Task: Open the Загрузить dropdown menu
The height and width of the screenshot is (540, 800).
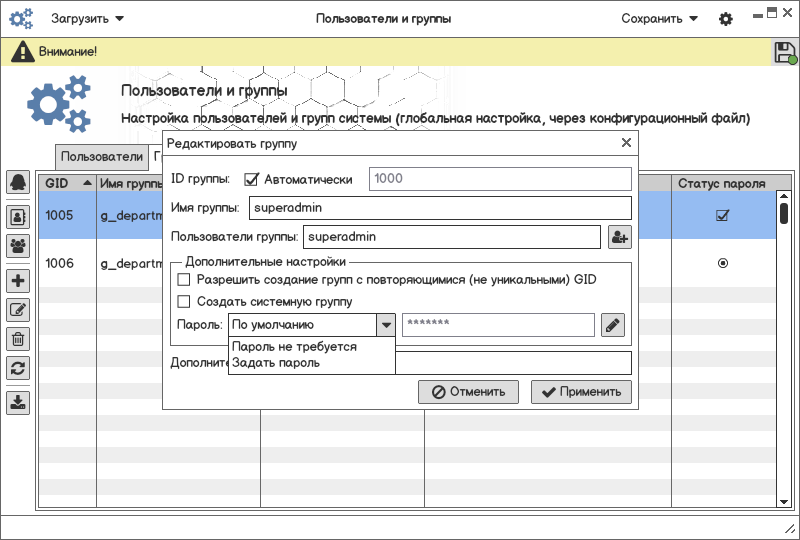Action: tap(87, 19)
